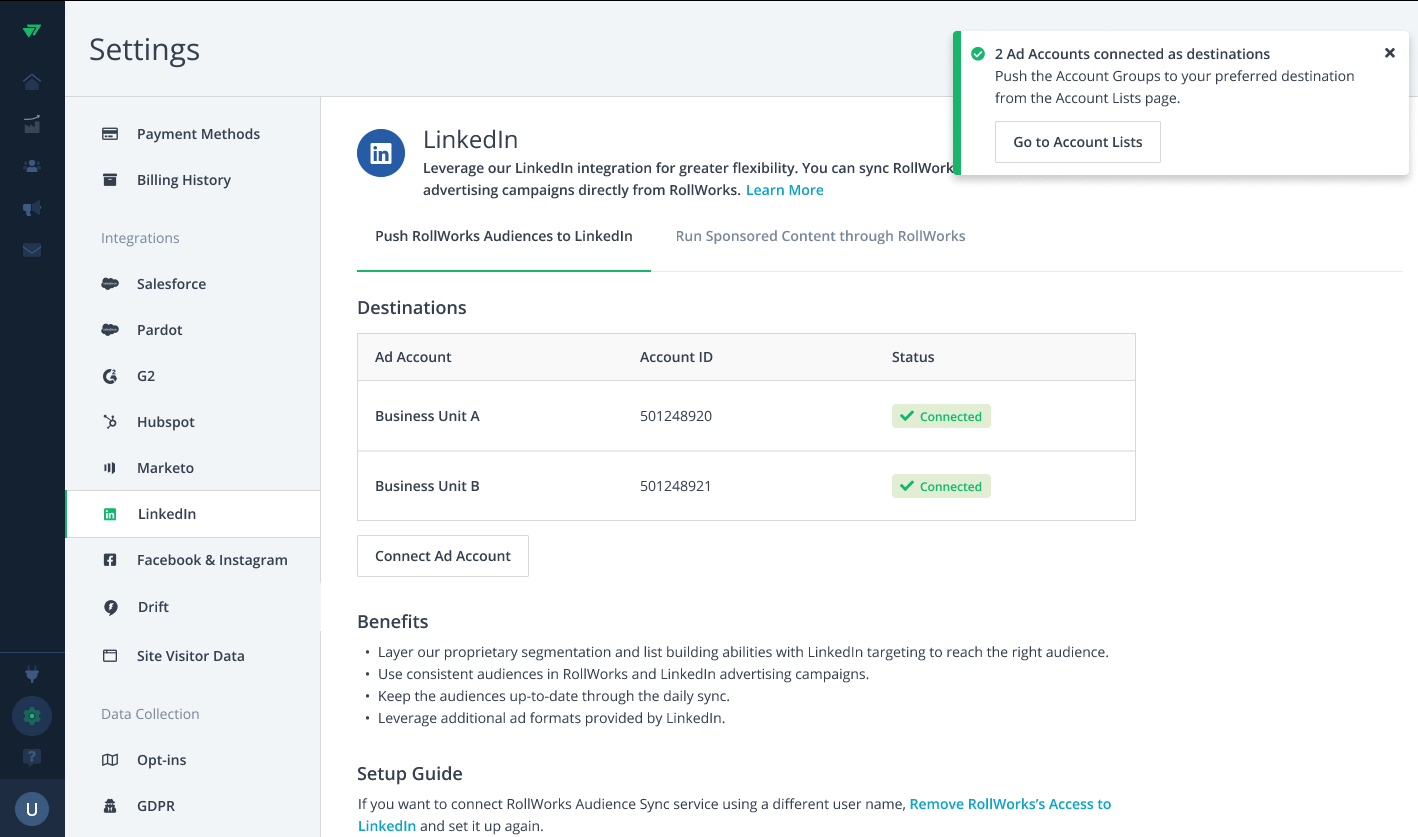Image resolution: width=1418 pixels, height=837 pixels.
Task: Click the Opt-ins map icon
Action: (110, 760)
